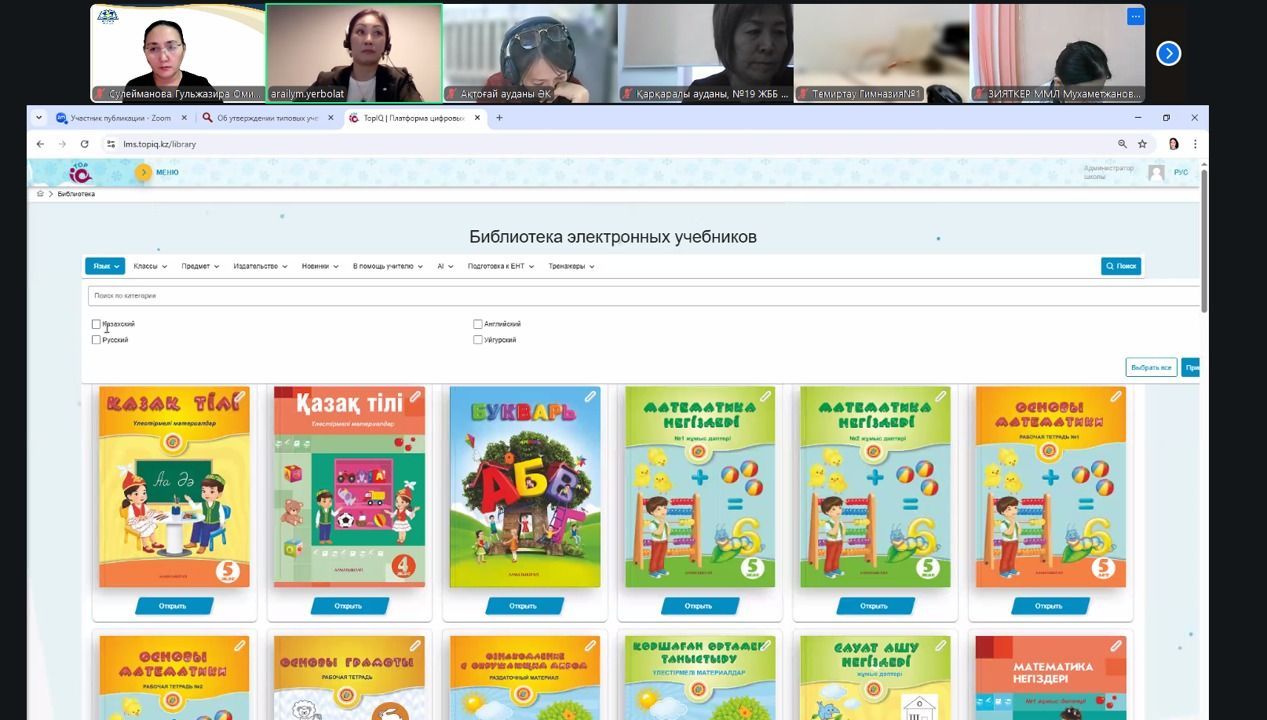Check the Казахский language checkbox
The width and height of the screenshot is (1267, 720).
96,324
